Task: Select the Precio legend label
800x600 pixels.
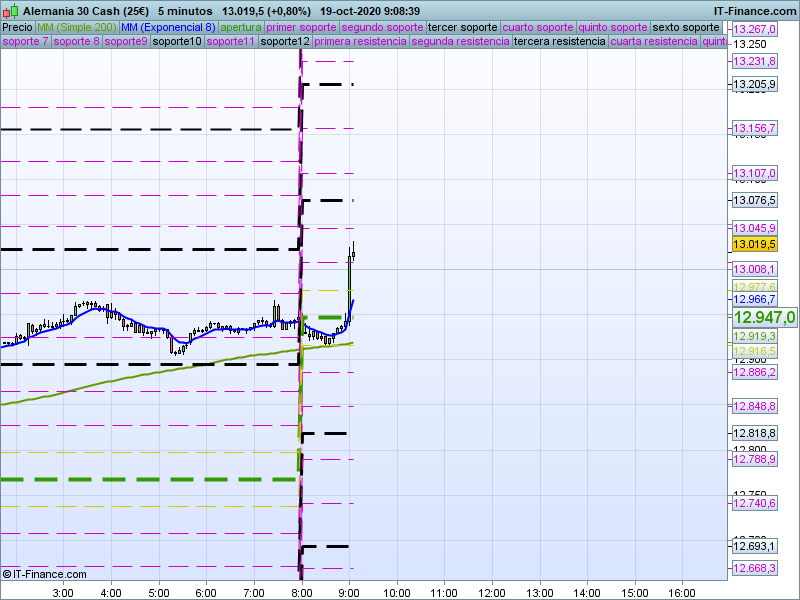Action: click(17, 27)
